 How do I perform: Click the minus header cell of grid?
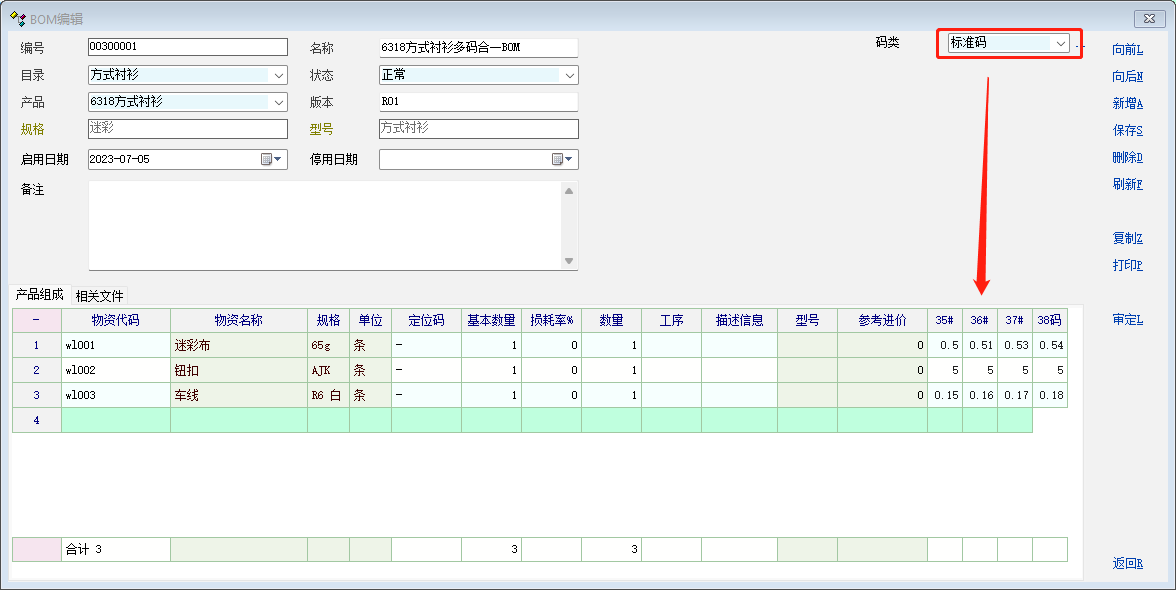(36, 320)
